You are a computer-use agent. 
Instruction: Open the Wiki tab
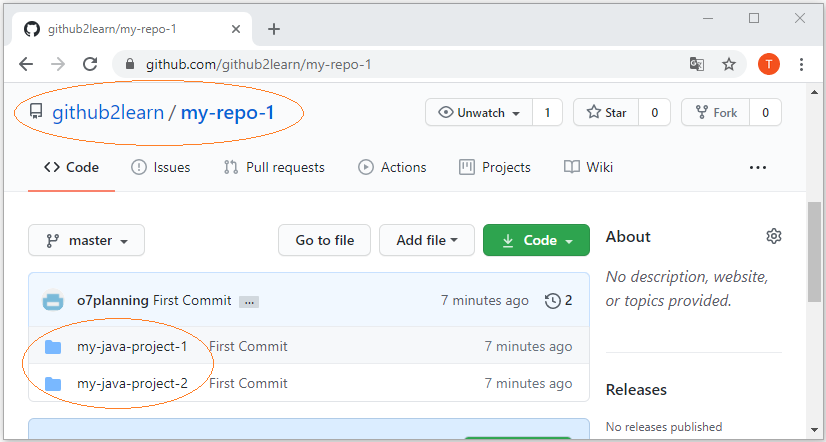coord(588,168)
